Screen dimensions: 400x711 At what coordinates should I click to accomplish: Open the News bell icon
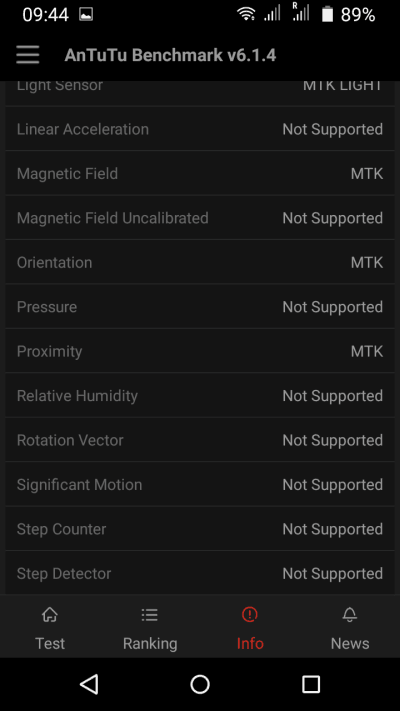coord(350,615)
